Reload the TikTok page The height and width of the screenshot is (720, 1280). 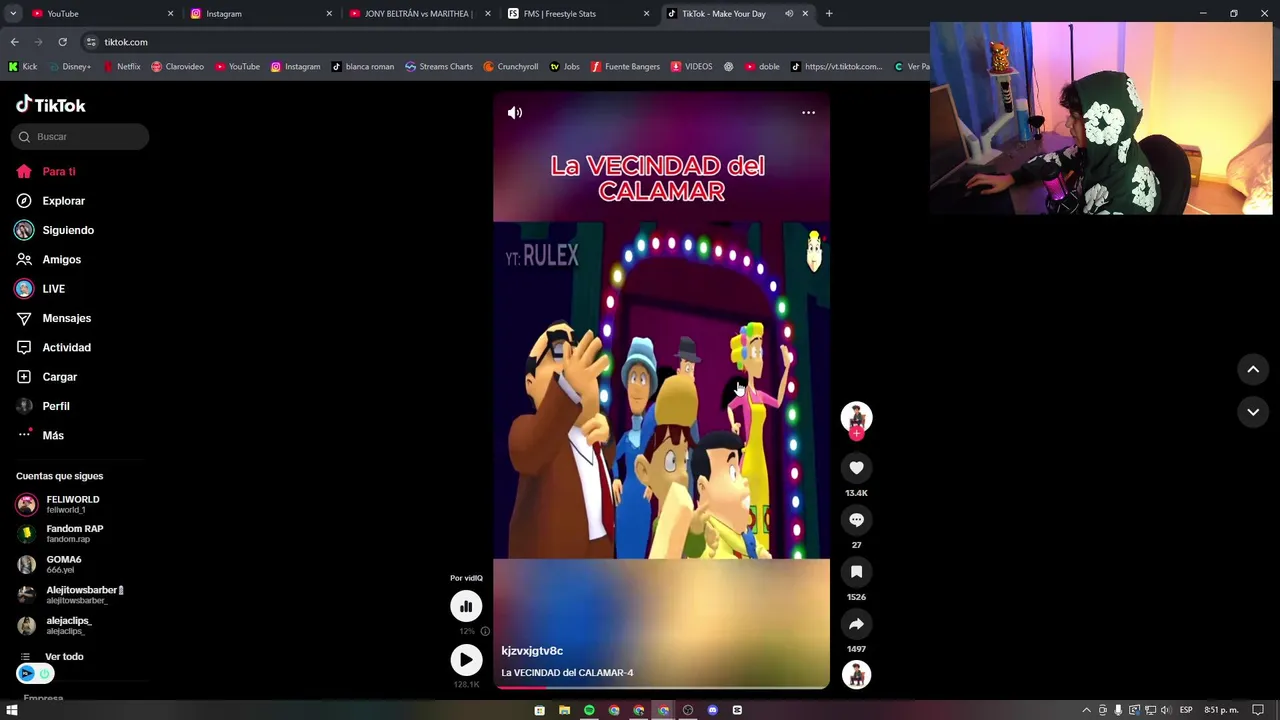(x=62, y=42)
